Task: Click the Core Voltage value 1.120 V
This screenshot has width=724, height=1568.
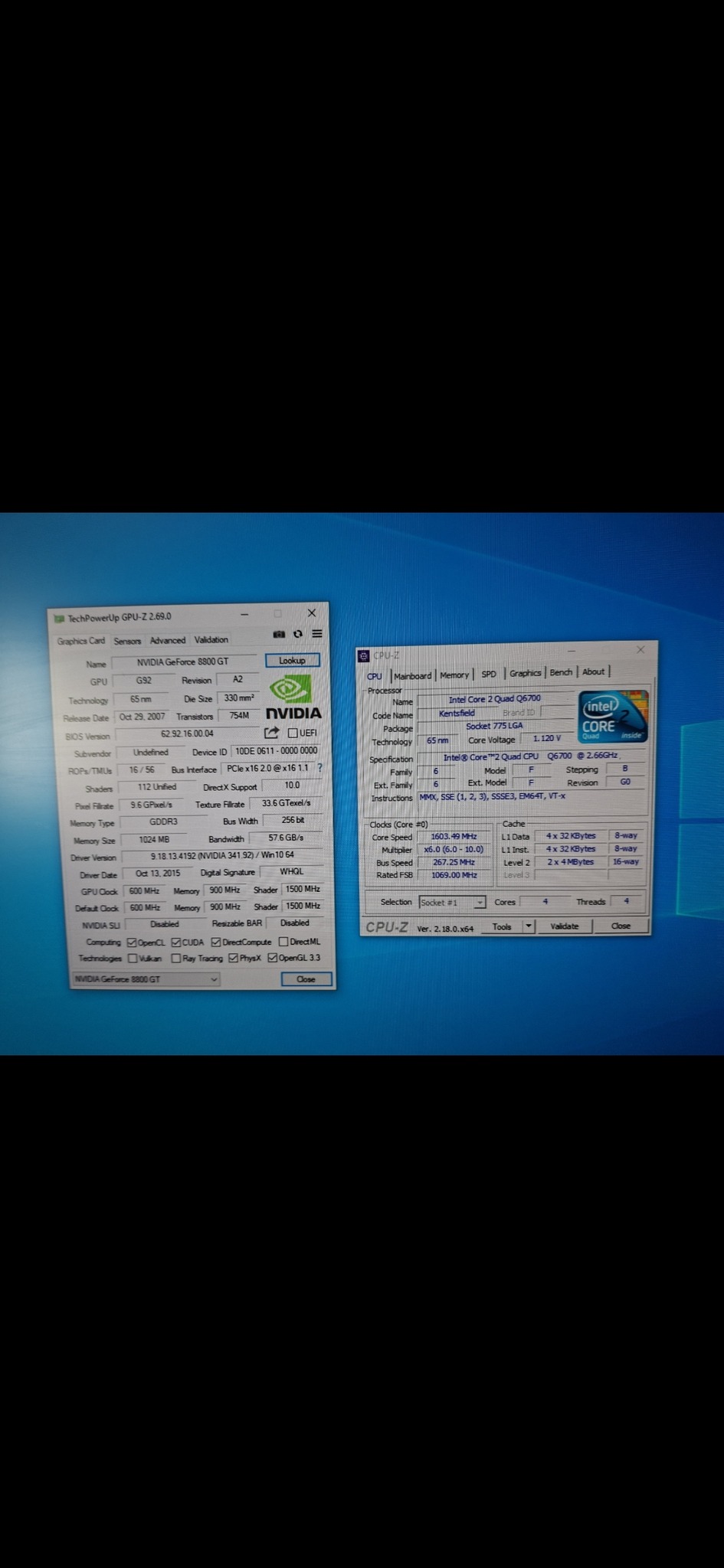Action: coord(547,739)
